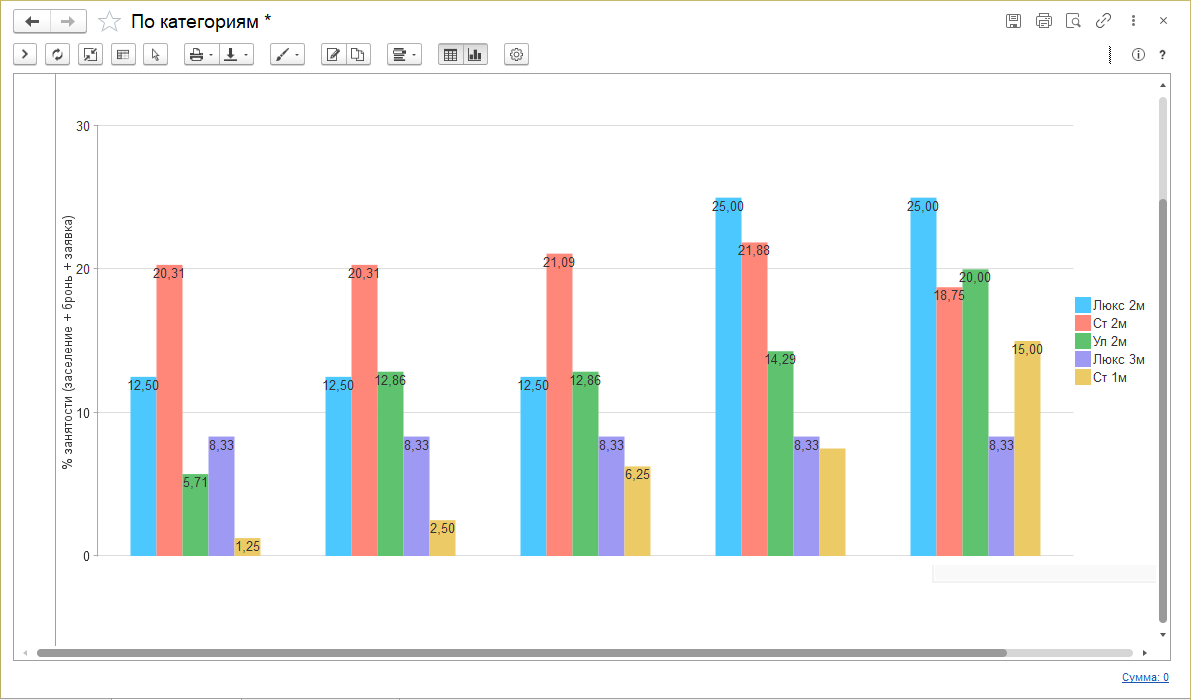Viewport: 1191px width, 700px height.
Task: Click the small table layout toolbar icon
Action: point(123,55)
